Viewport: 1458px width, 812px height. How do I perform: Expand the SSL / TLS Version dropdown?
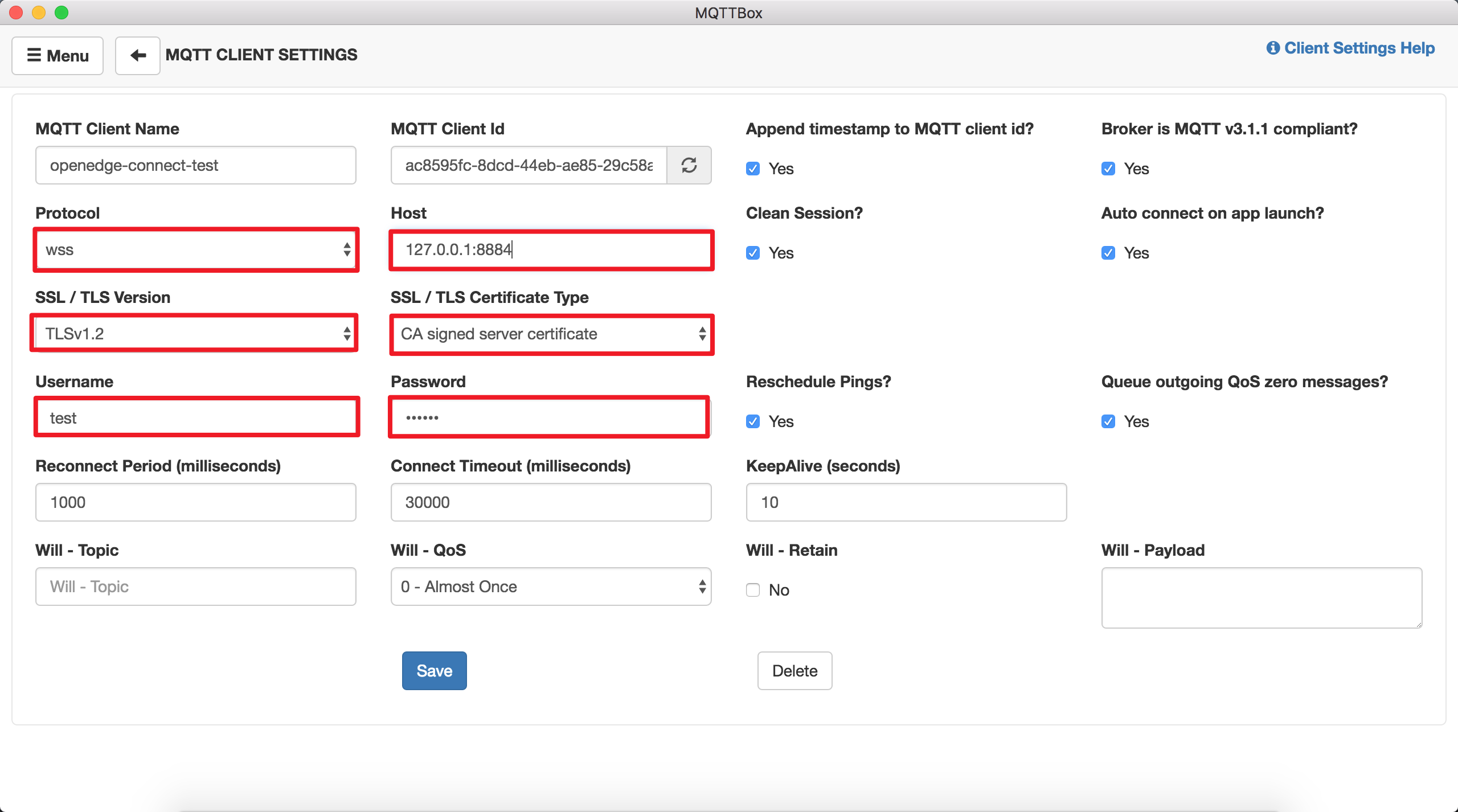[196, 334]
